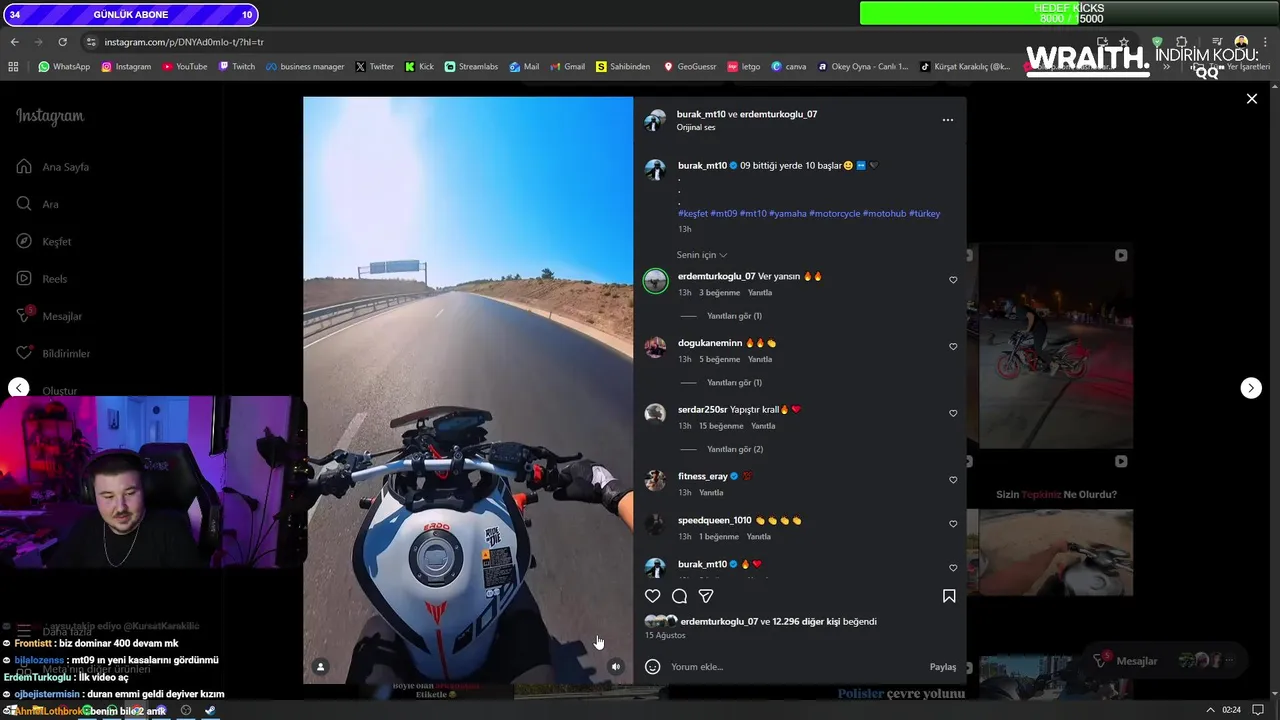
Task: Open the #yamaha hashtag
Action: coord(787,214)
